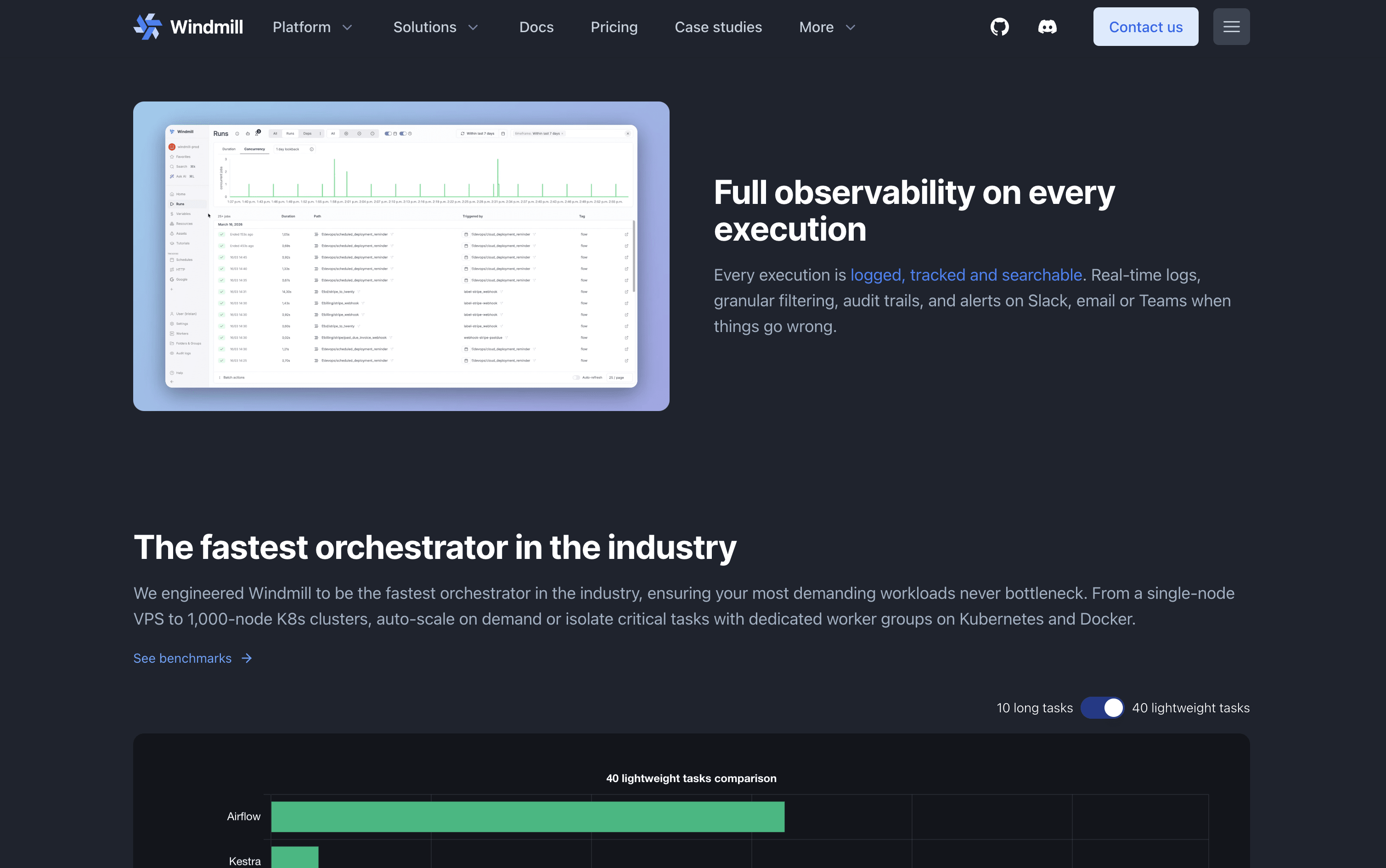Open Audit logs in the preview sidebar
Image resolution: width=1386 pixels, height=868 pixels.
point(180,353)
